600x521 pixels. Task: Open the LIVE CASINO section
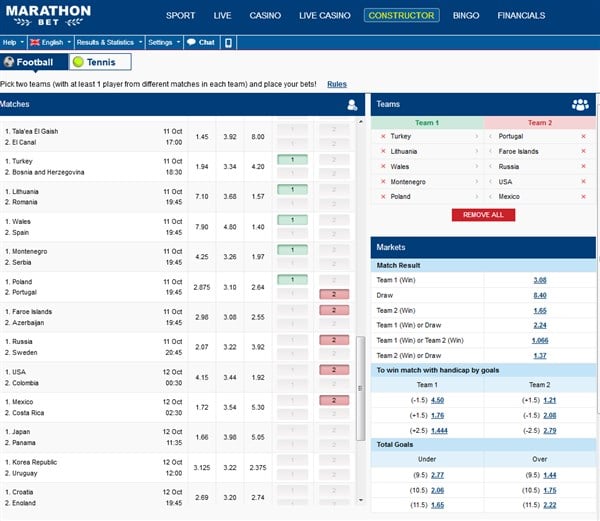(x=324, y=16)
